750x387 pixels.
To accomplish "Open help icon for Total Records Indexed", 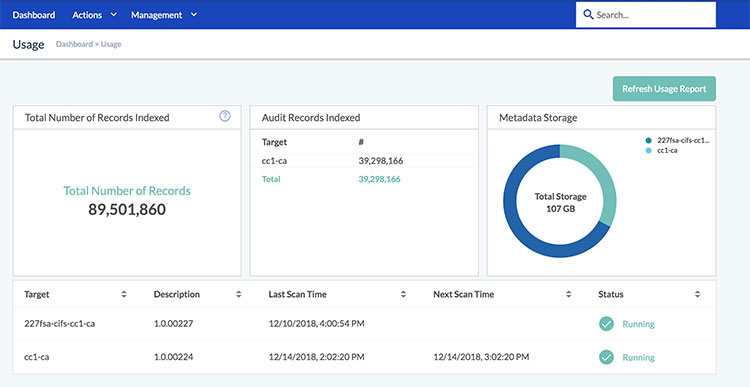I will [225, 116].
